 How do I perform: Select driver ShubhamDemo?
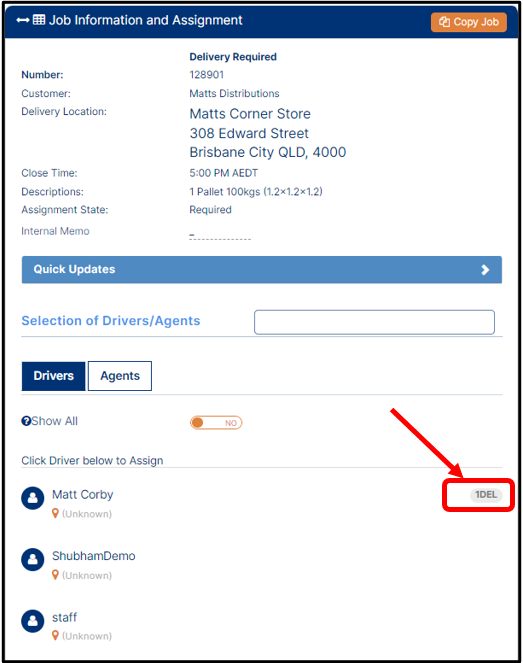(x=93, y=556)
